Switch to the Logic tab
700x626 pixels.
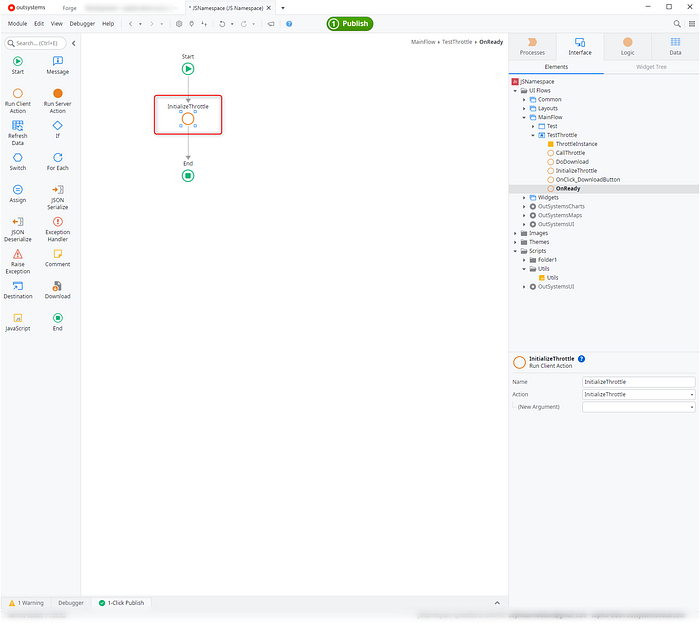[x=627, y=46]
